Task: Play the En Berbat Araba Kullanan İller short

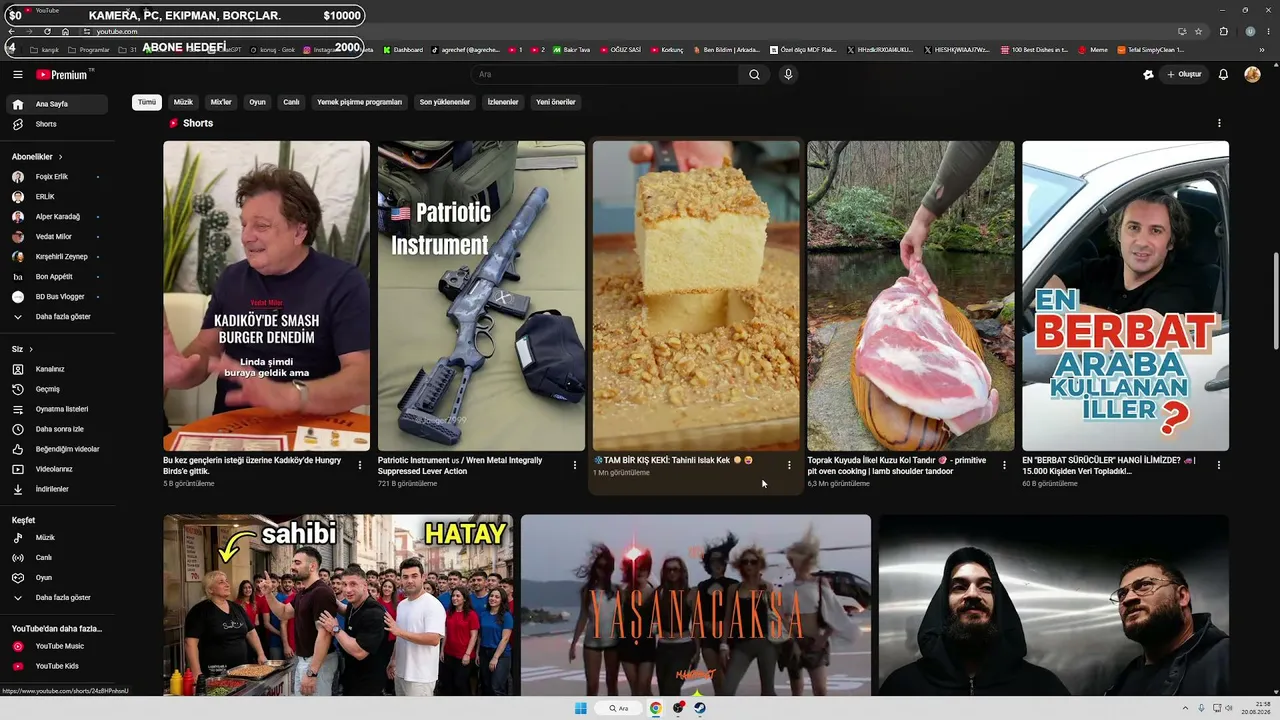Action: 1125,296
